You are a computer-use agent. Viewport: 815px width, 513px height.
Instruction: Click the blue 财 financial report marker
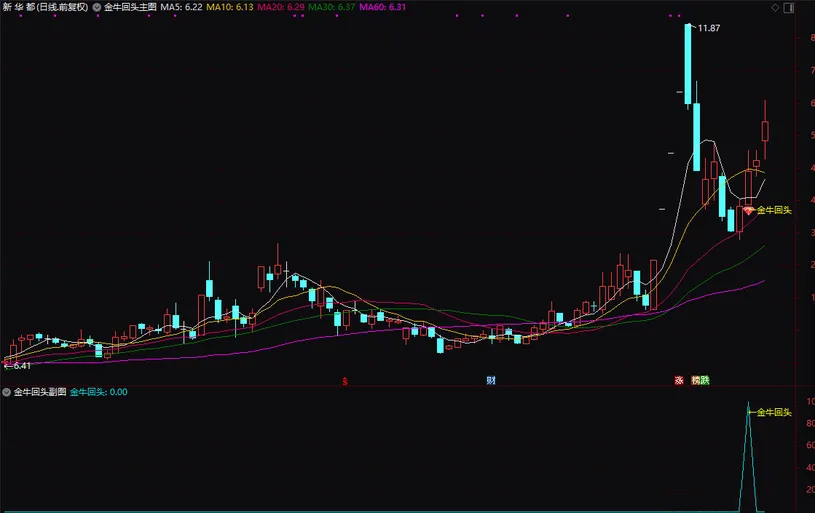pyautogui.click(x=491, y=381)
